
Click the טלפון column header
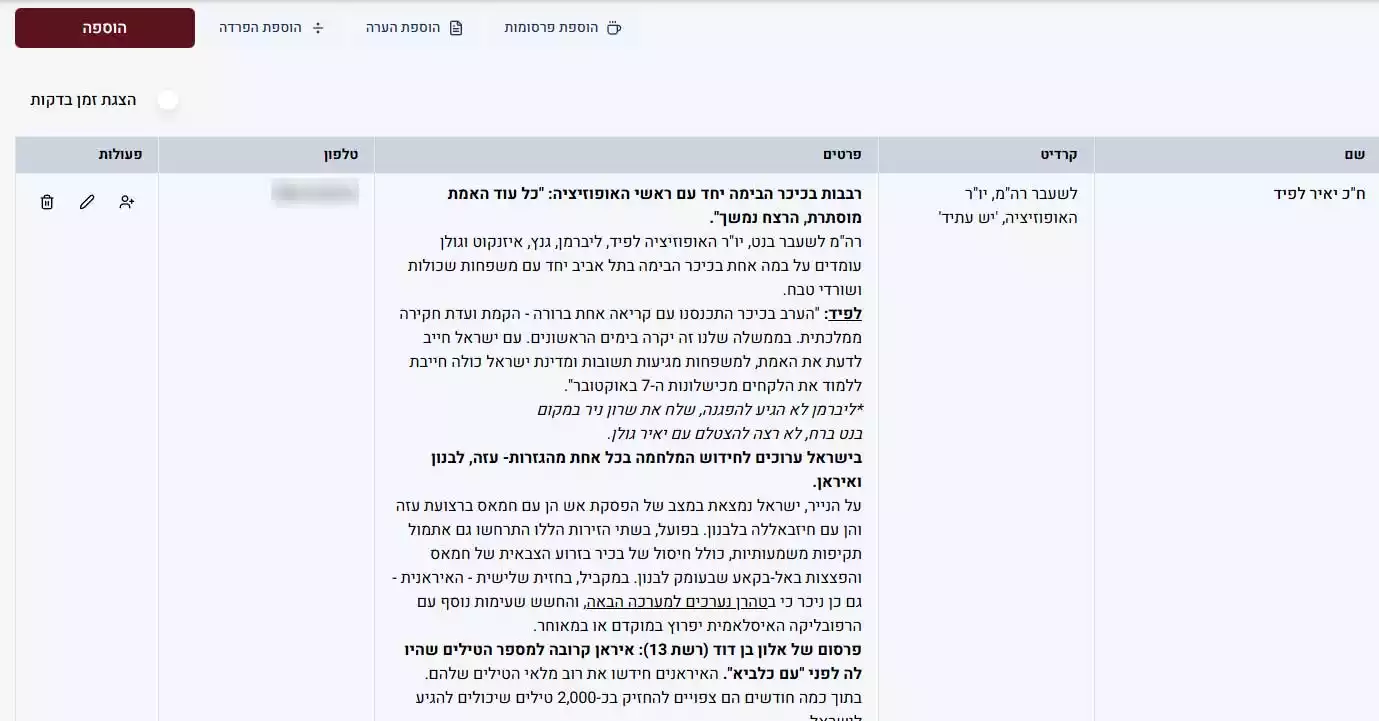pos(266,155)
